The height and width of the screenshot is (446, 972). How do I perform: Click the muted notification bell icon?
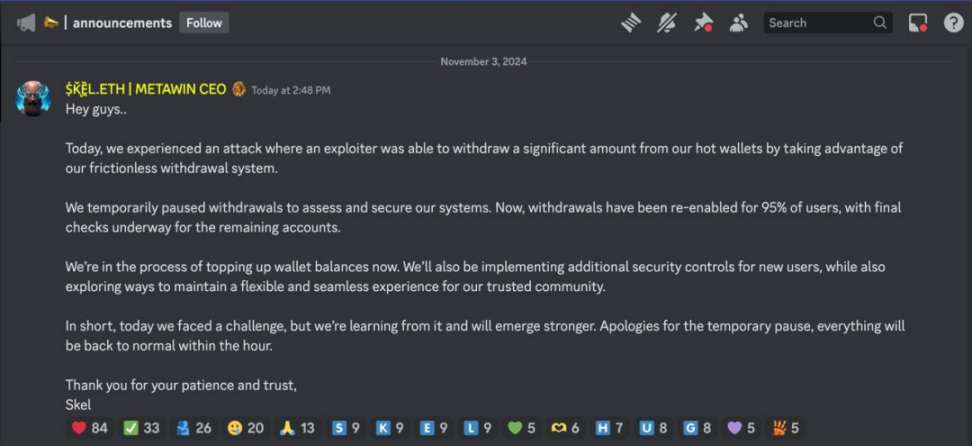coord(667,23)
